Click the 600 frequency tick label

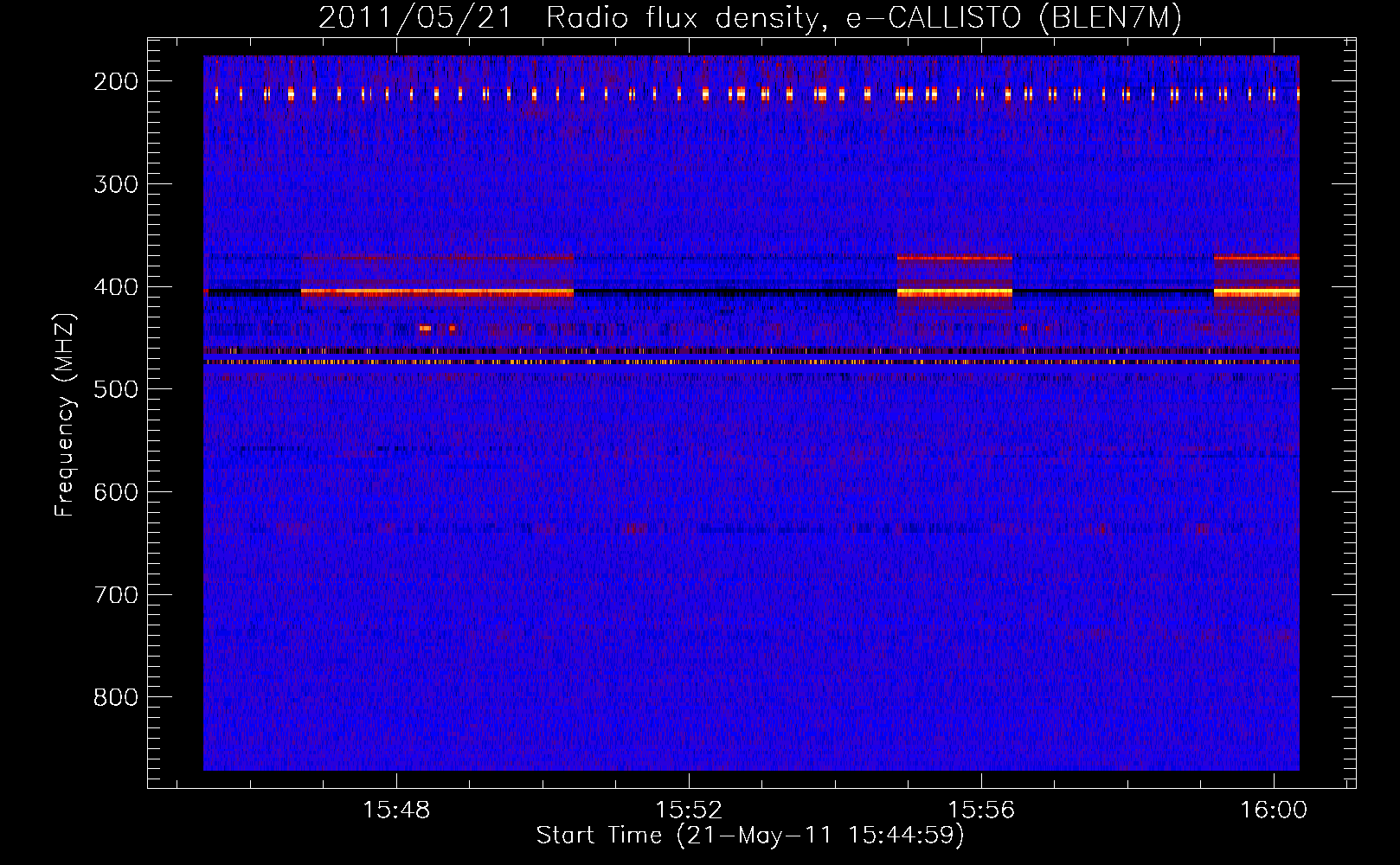[116, 492]
